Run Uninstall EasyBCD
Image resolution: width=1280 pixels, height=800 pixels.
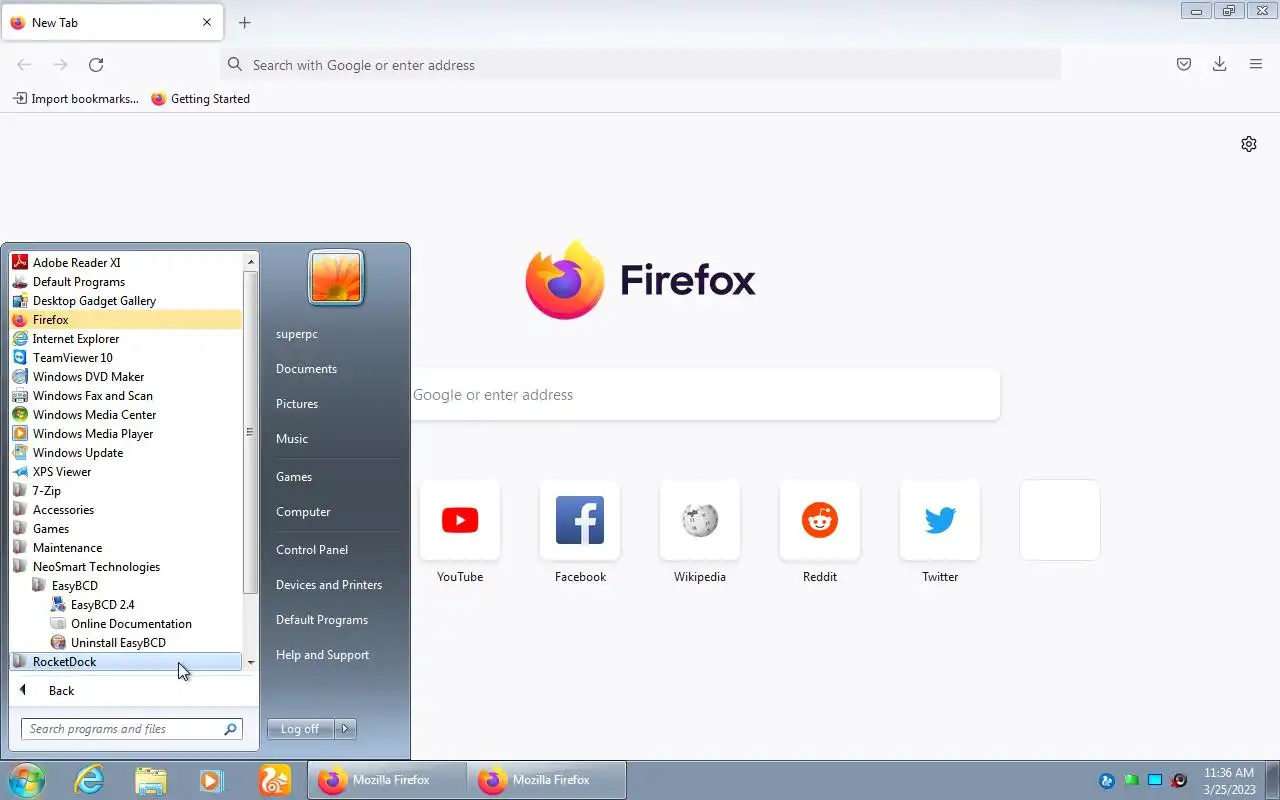click(x=126, y=643)
